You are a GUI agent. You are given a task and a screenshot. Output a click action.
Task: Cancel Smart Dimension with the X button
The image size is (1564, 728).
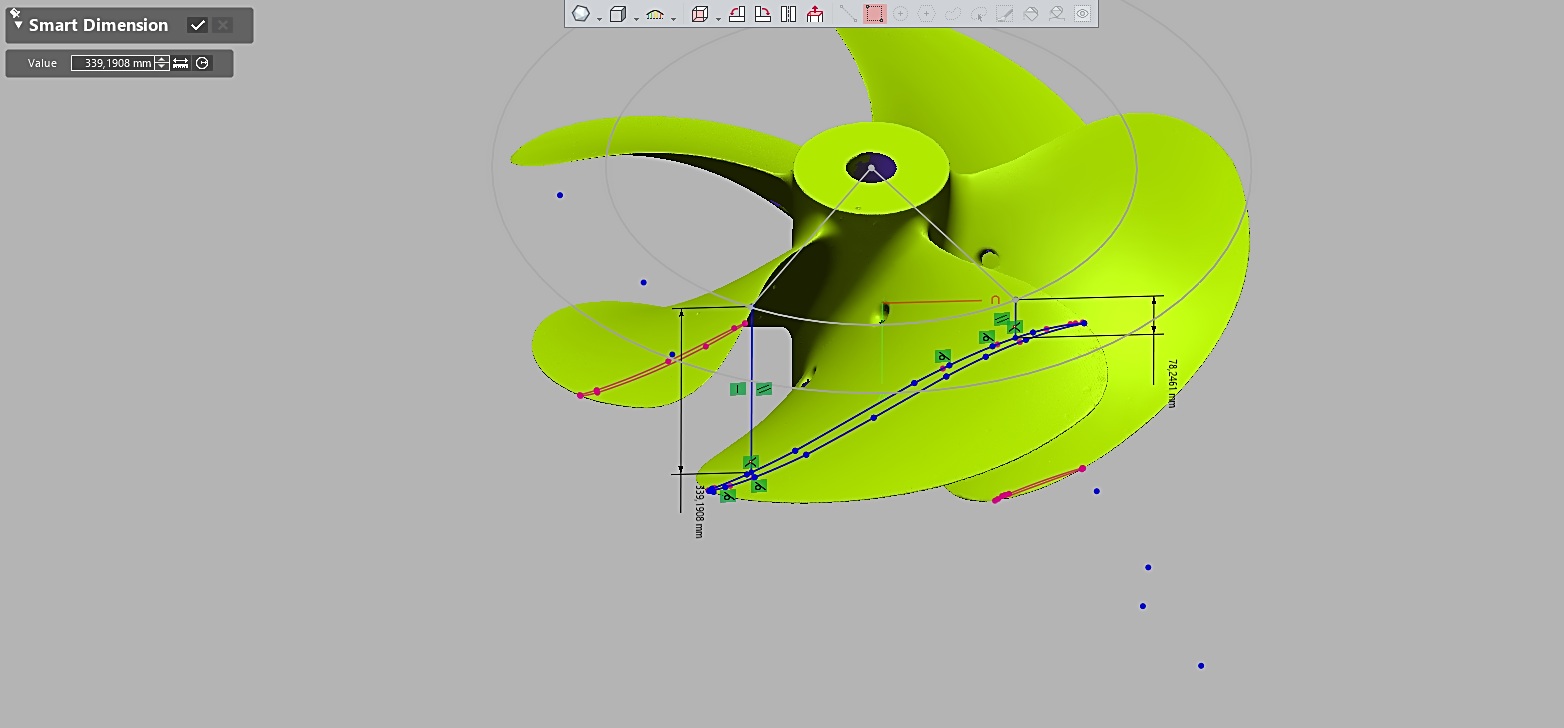point(224,25)
